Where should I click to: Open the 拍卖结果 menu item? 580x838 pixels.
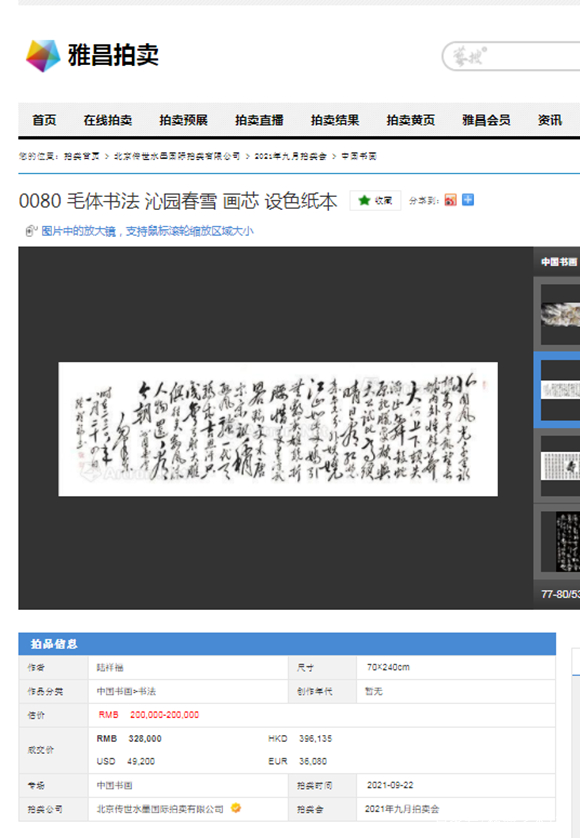pyautogui.click(x=335, y=120)
